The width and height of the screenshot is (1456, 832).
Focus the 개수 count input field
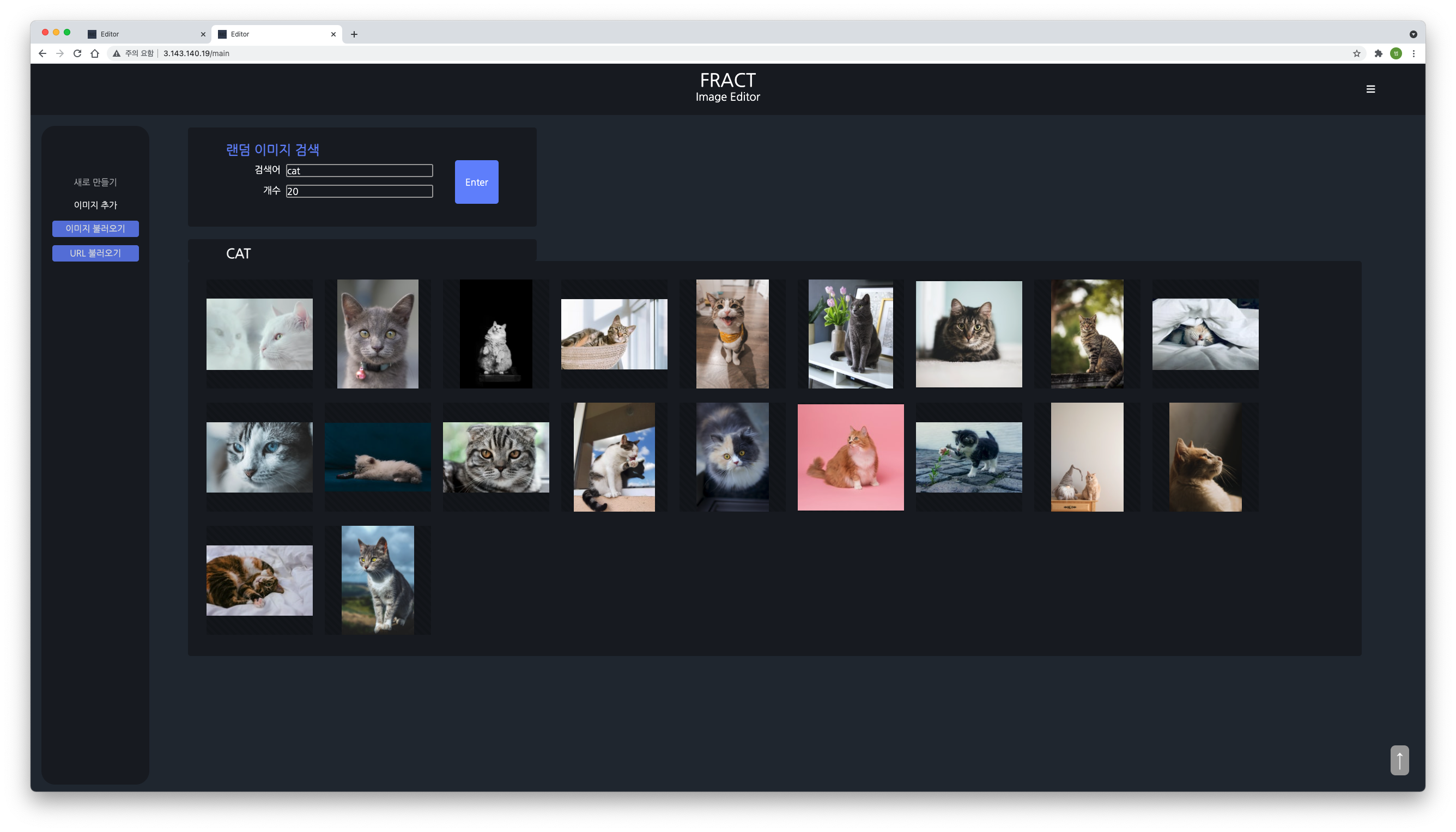click(359, 191)
